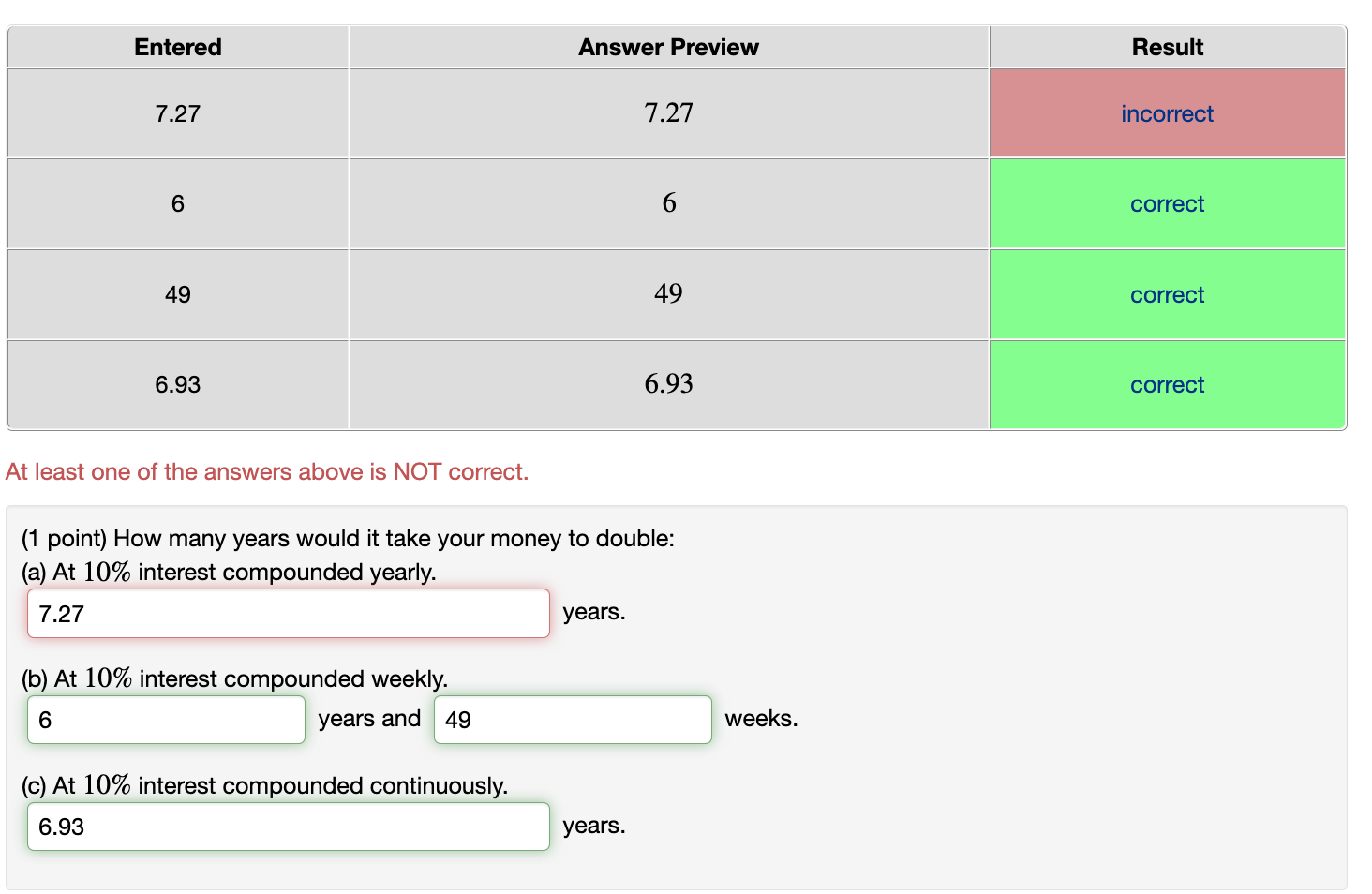Click the entered value 6 in the table
Screen dimensions: 1372x894
coord(177,203)
